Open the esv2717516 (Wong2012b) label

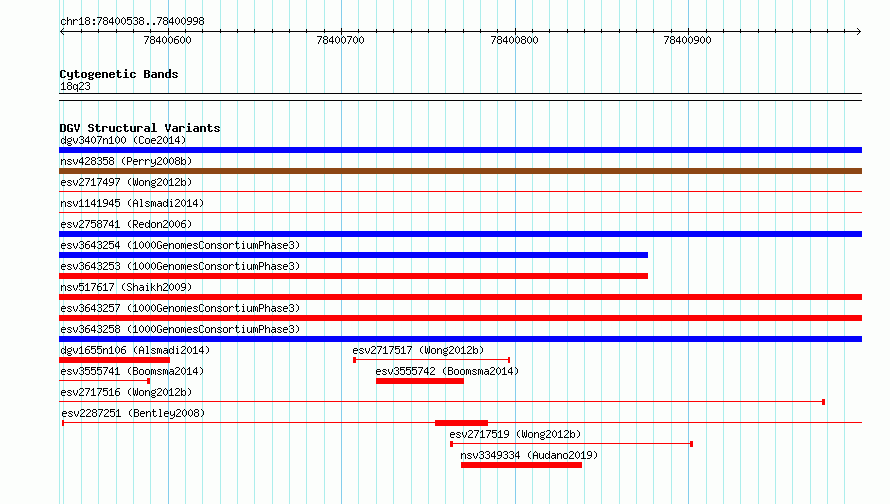[x=126, y=392]
